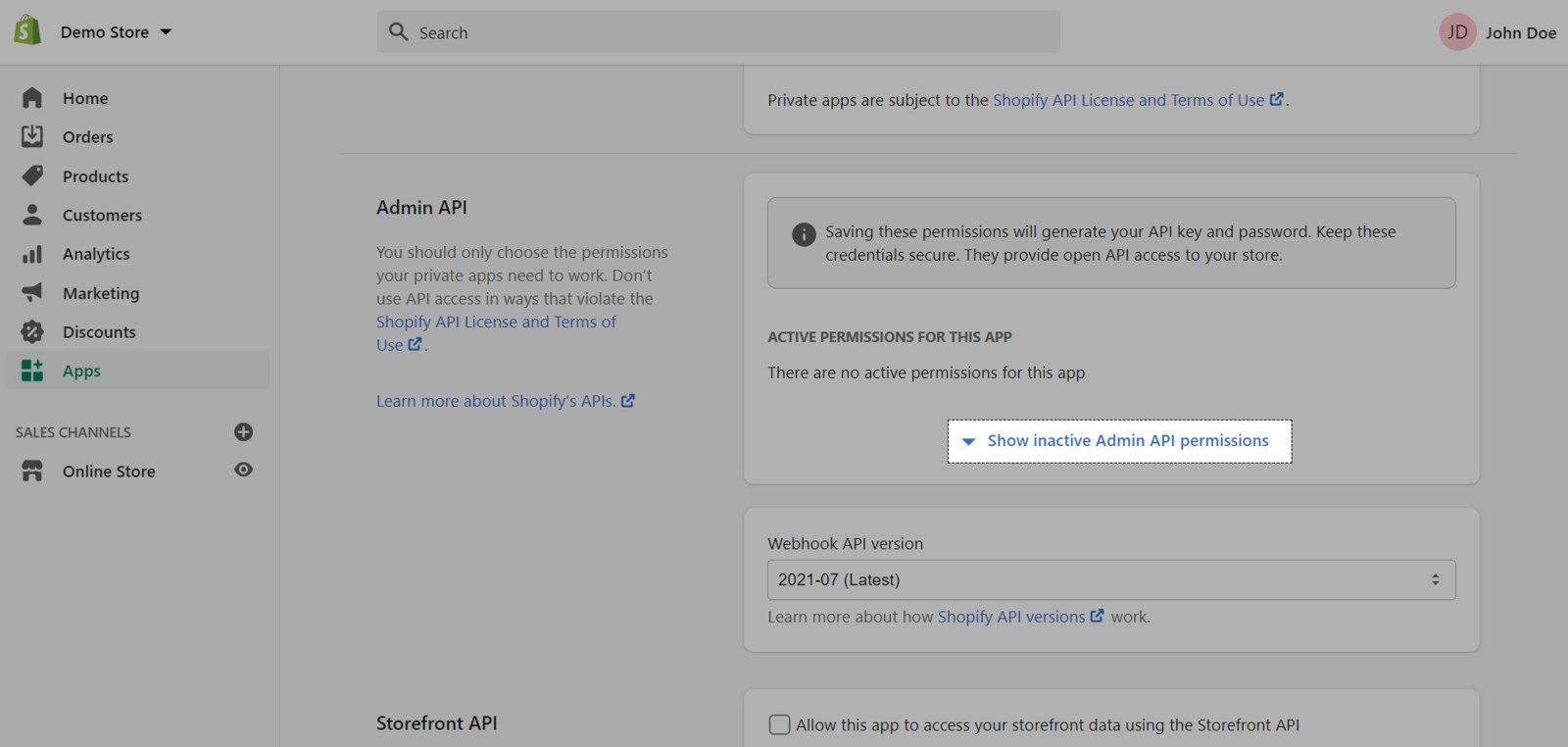
Task: Select Apps in sidebar
Action: point(137,371)
